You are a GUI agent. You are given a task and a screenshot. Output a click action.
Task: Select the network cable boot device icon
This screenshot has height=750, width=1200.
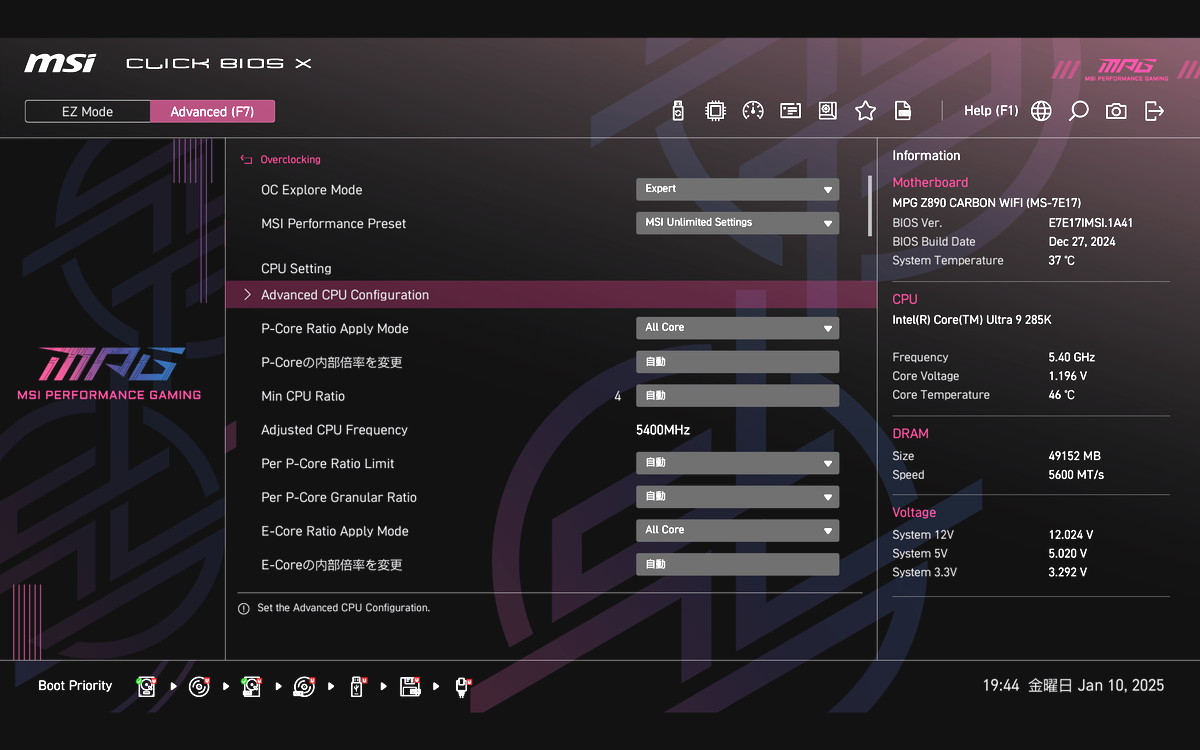click(462, 686)
